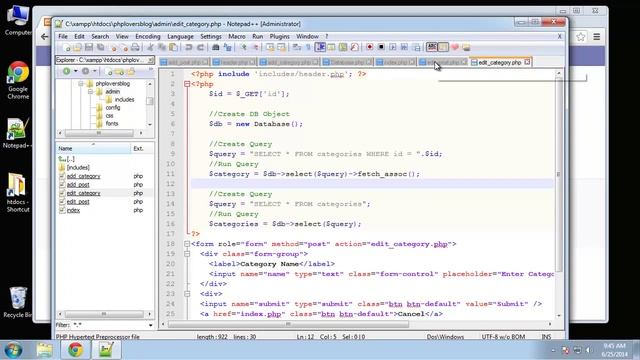Collapse the div fold marker on line 23

(x=187, y=294)
